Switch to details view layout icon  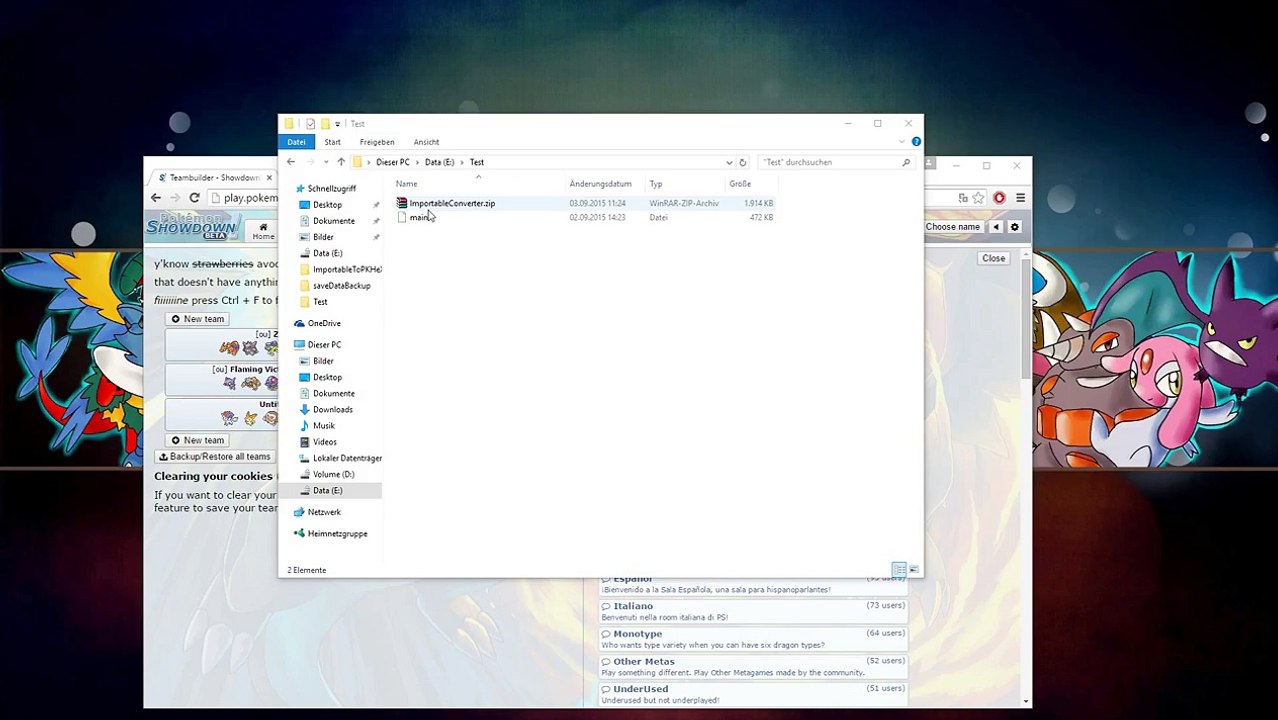click(x=899, y=570)
